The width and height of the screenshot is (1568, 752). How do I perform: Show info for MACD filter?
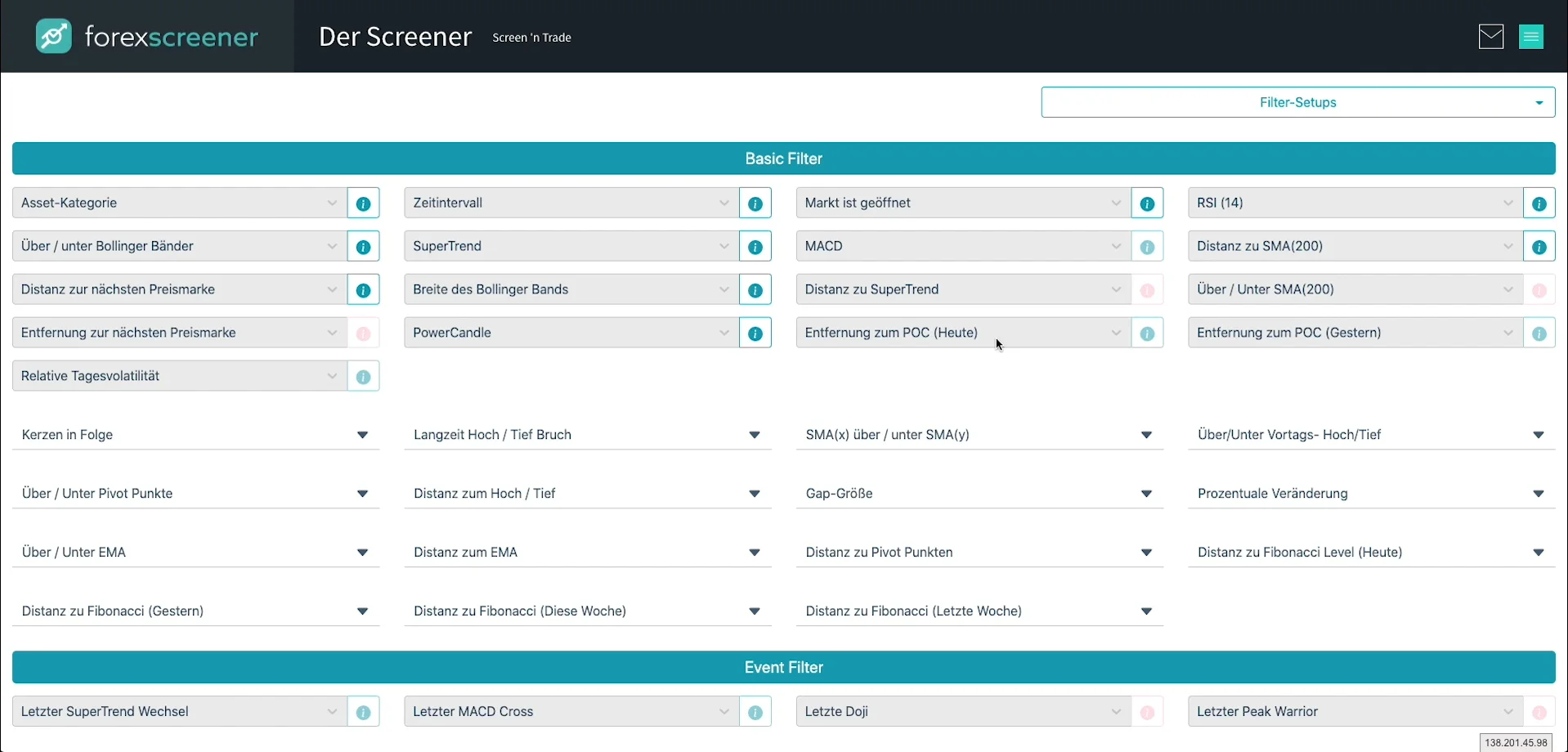pyautogui.click(x=1147, y=246)
